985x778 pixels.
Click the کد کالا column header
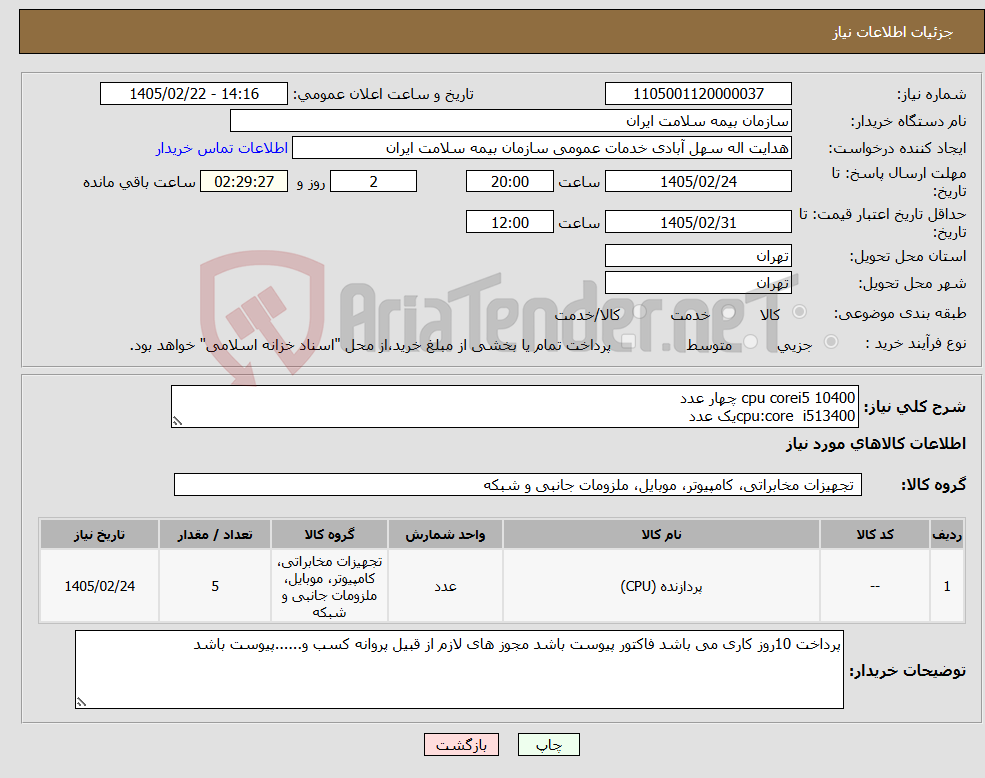[x=874, y=534]
